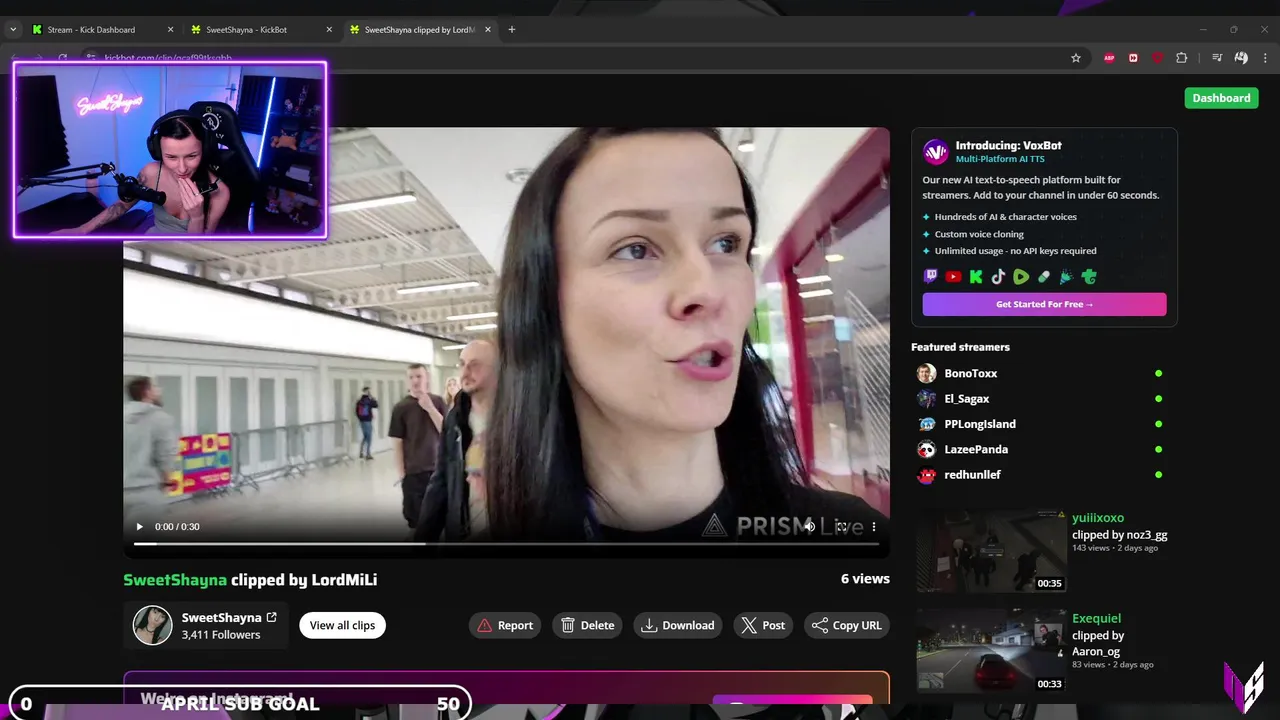
Task: Close the SweetShayna - KickBot tab
Action: pyautogui.click(x=329, y=30)
